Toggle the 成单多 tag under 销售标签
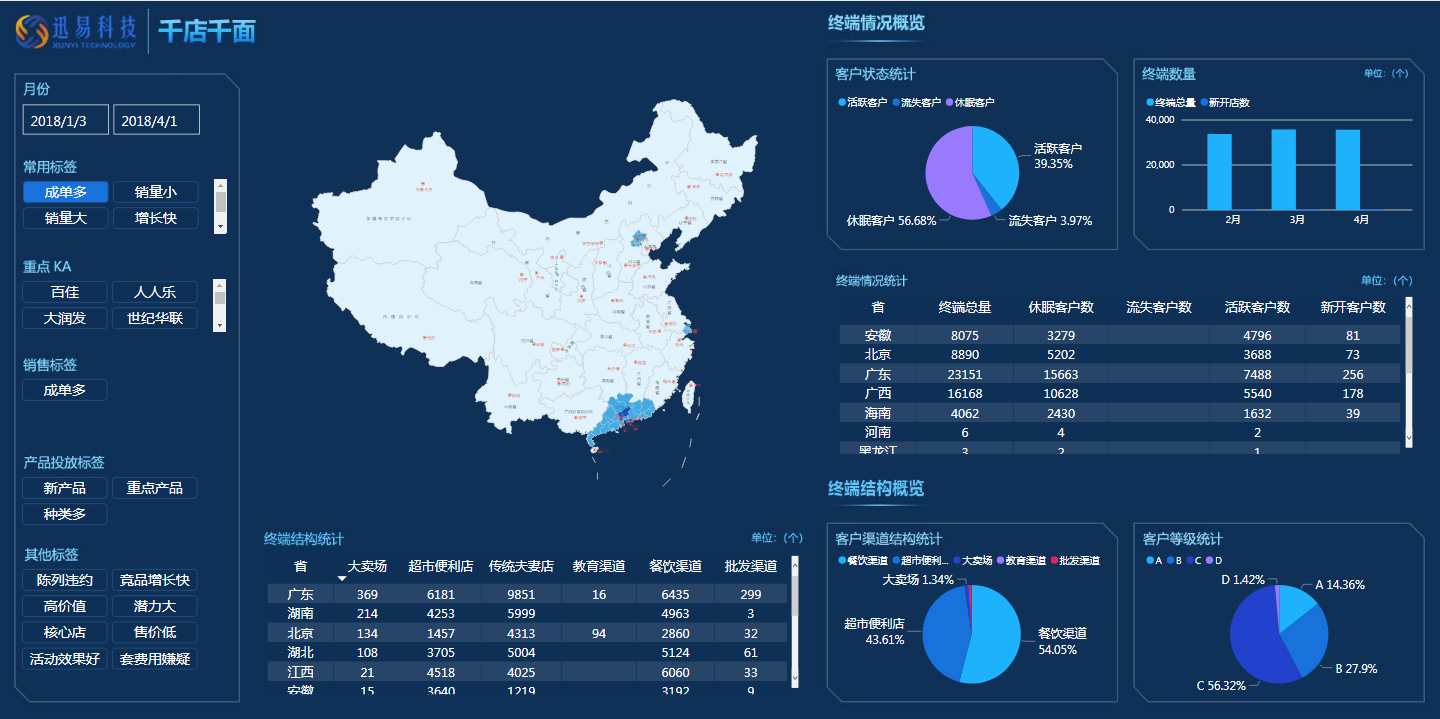This screenshot has width=1440, height=719. pos(65,390)
